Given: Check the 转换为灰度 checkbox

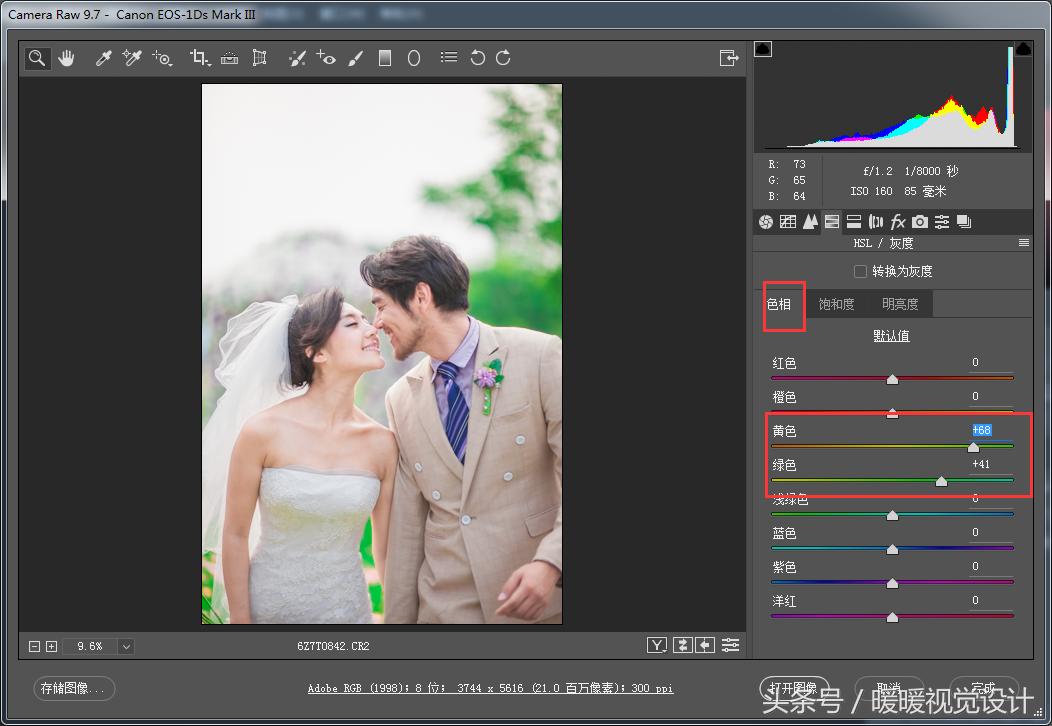Looking at the screenshot, I should [860, 271].
